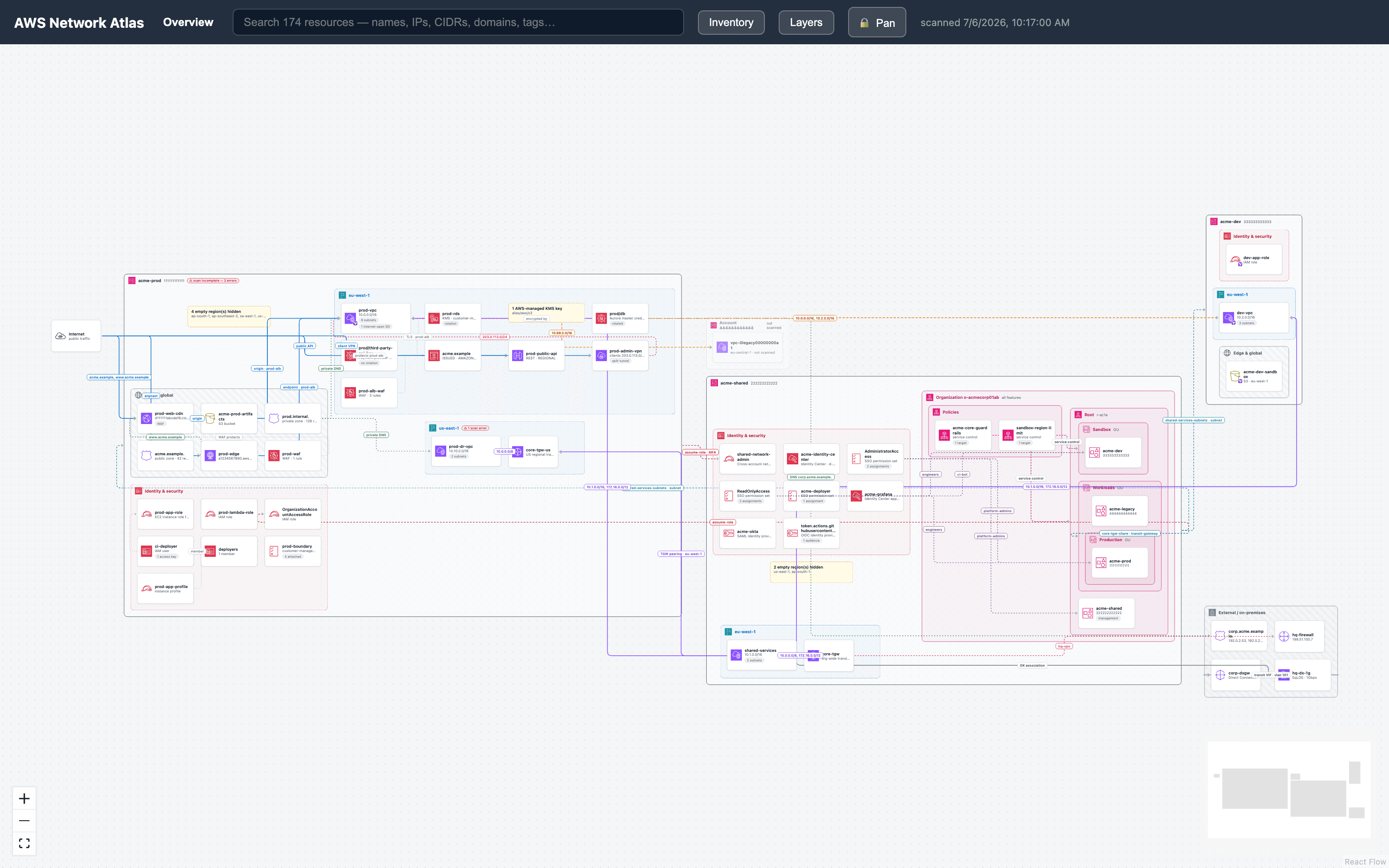This screenshot has width=1389, height=868.
Task: Open the Inventory panel
Action: point(731,23)
